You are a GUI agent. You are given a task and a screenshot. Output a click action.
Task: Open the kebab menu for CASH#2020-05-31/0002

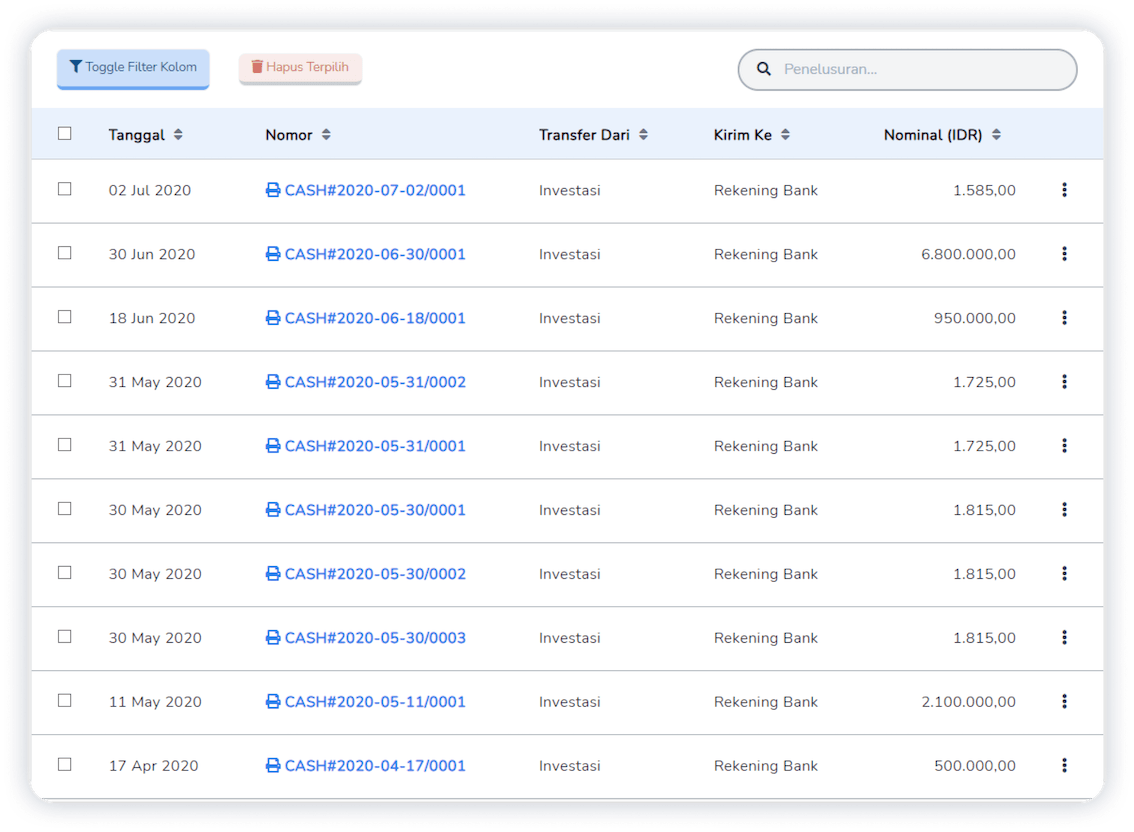(x=1064, y=382)
